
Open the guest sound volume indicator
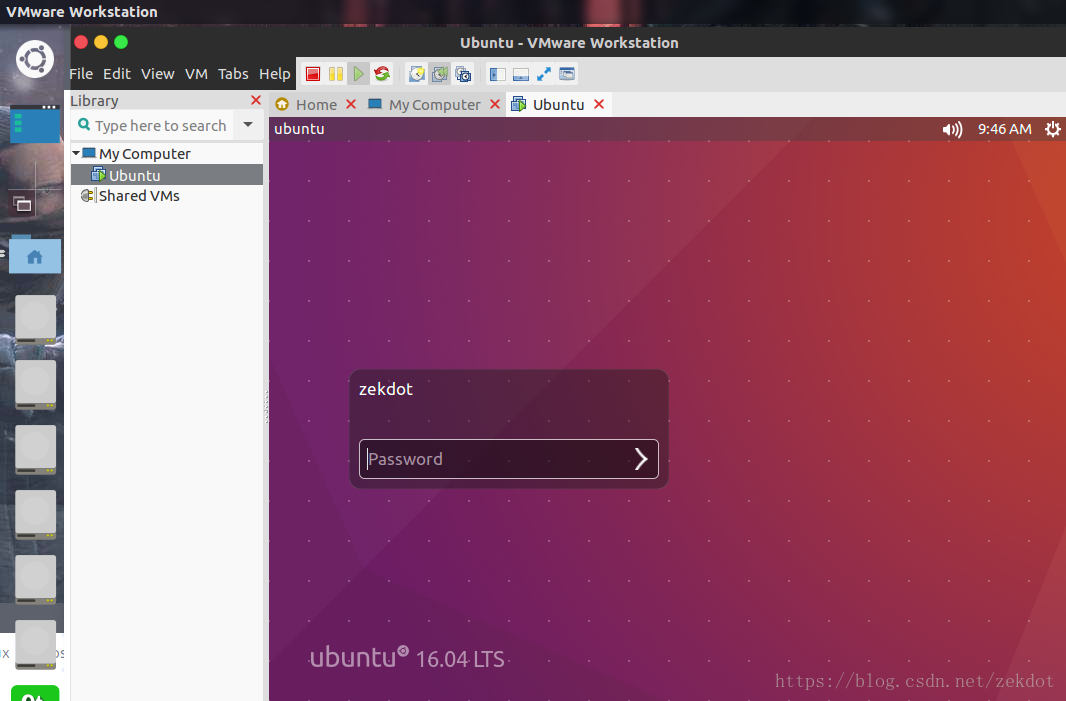coord(952,129)
